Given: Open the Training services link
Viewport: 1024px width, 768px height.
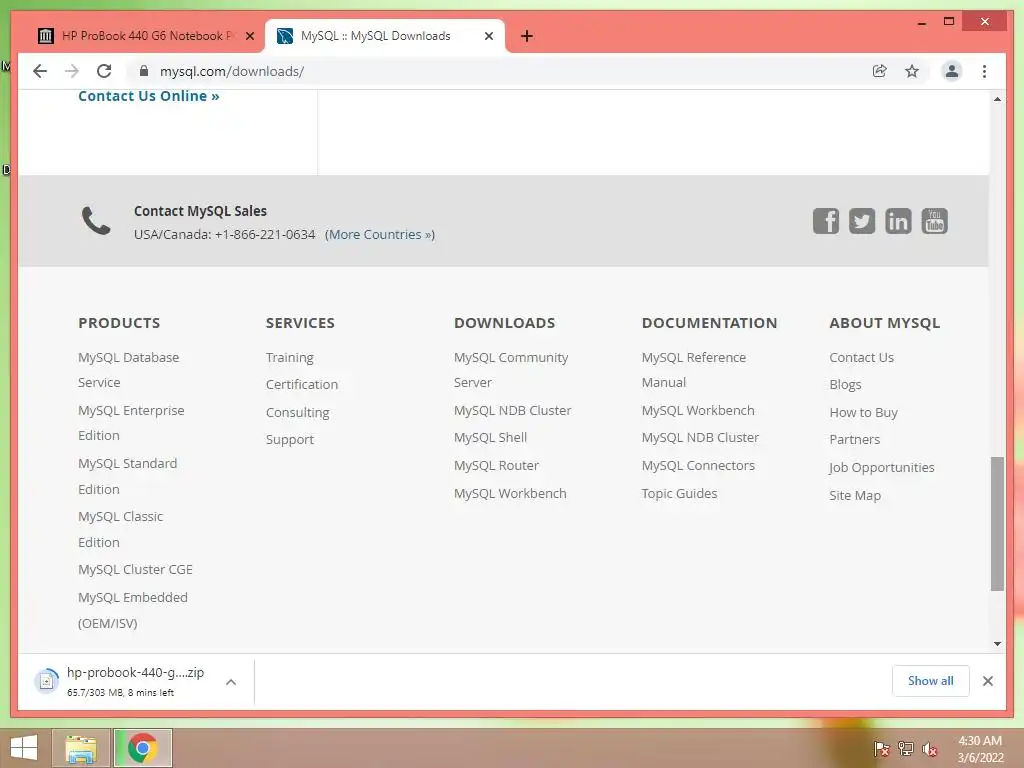Looking at the screenshot, I should click(x=289, y=358).
